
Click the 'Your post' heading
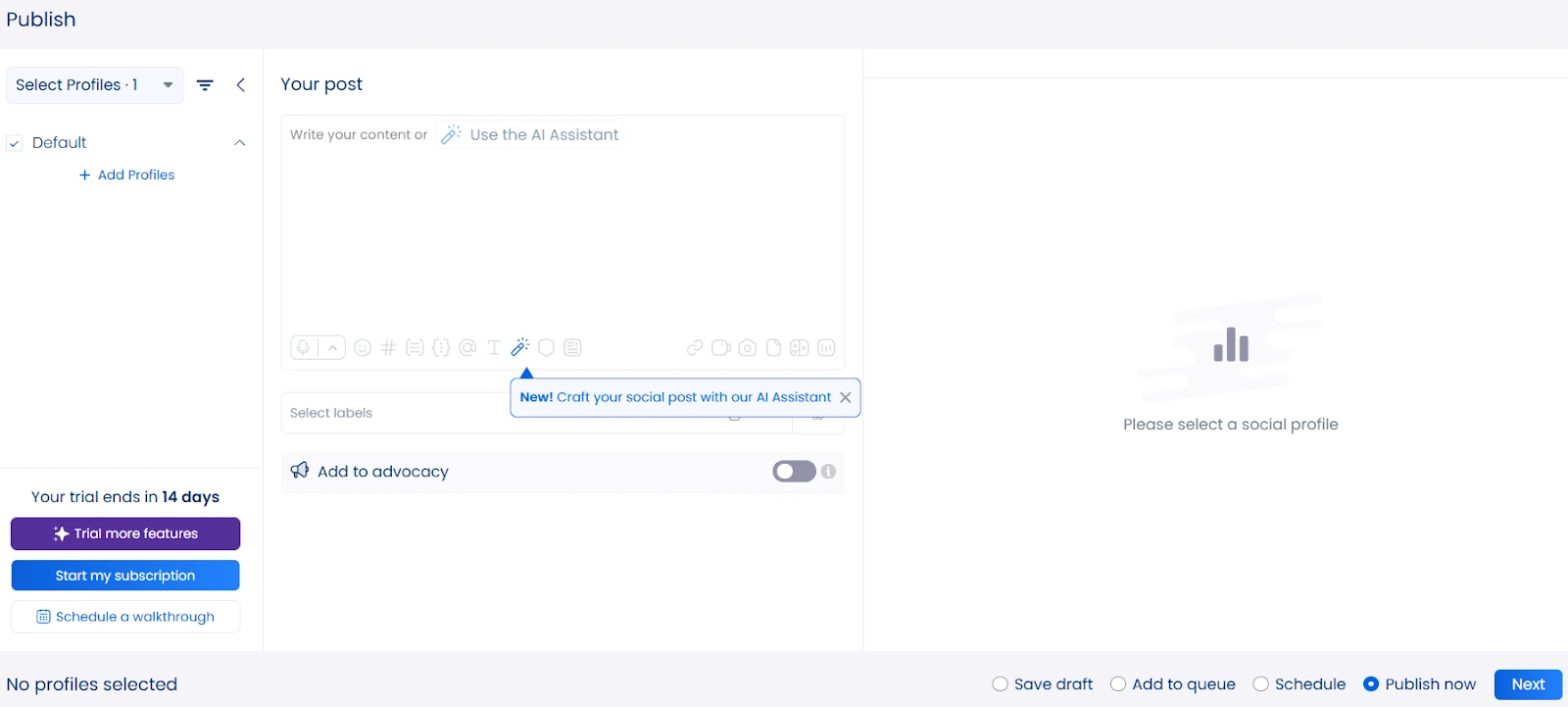[x=321, y=84]
